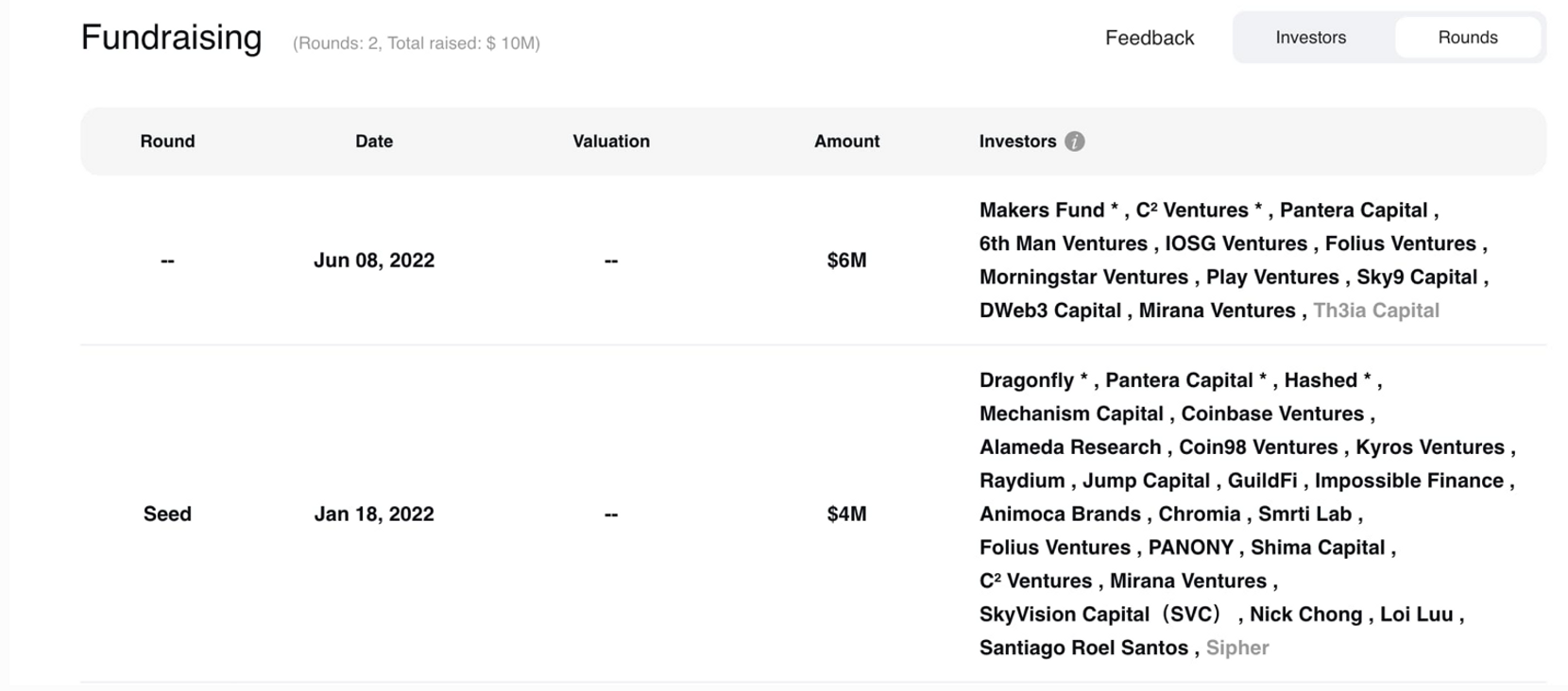Open Play Ventures investor link

(1272, 278)
